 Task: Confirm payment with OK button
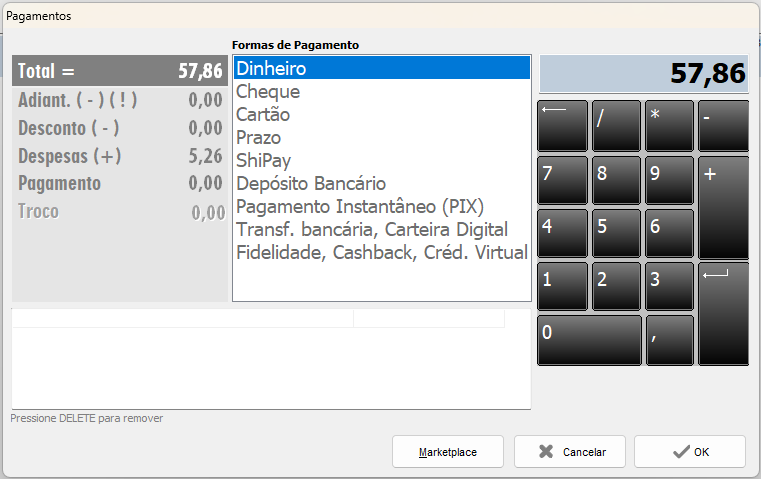pos(690,452)
